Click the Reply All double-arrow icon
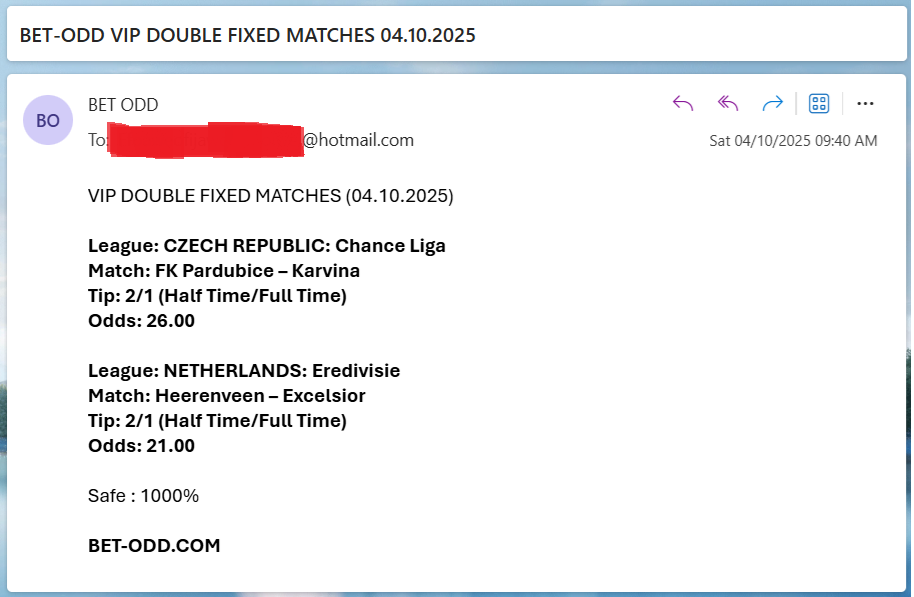914x597 pixels. click(728, 104)
